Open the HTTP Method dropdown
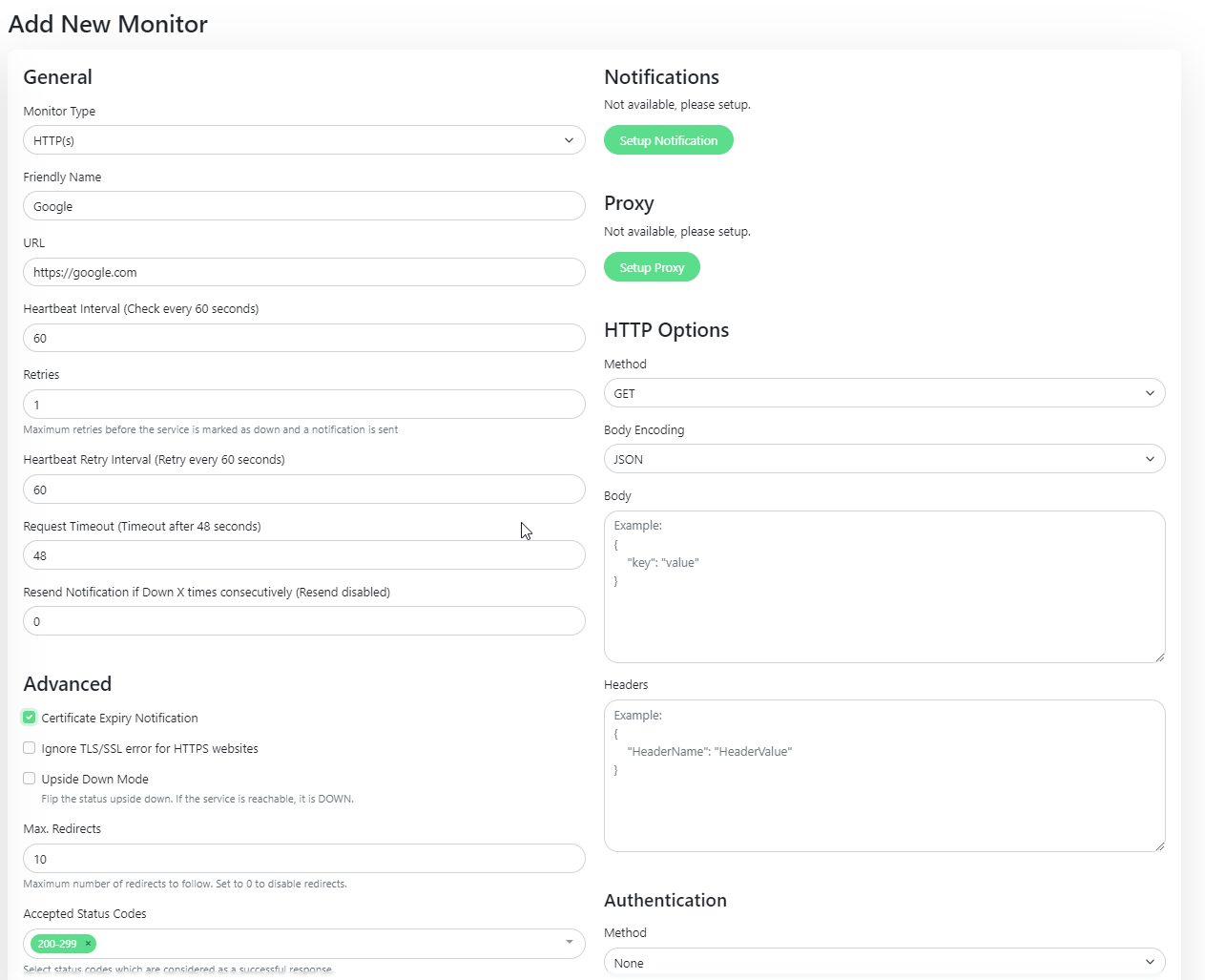The height and width of the screenshot is (980, 1205). click(x=883, y=393)
